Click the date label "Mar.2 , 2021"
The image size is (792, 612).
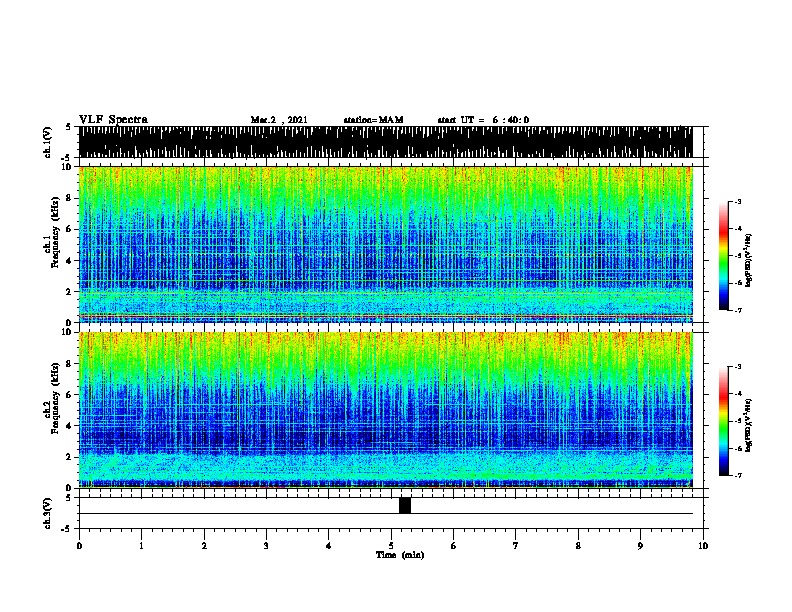279,120
